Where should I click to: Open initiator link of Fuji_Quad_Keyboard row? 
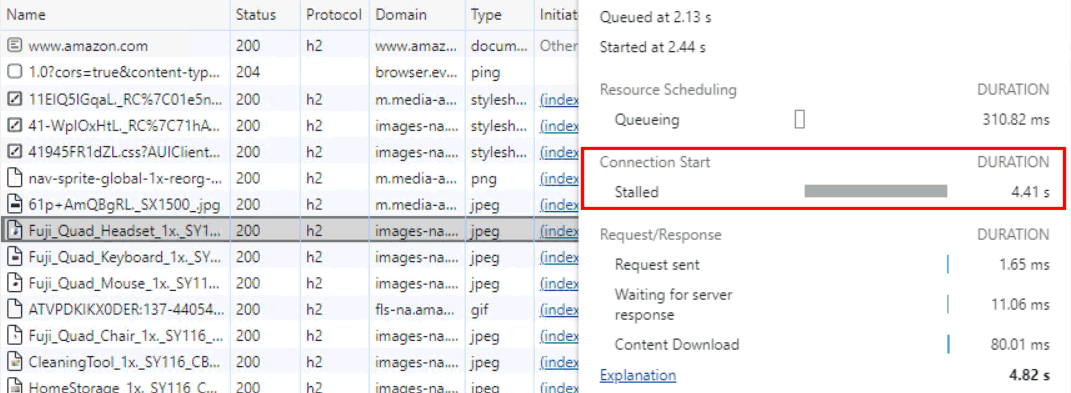[x=559, y=258]
